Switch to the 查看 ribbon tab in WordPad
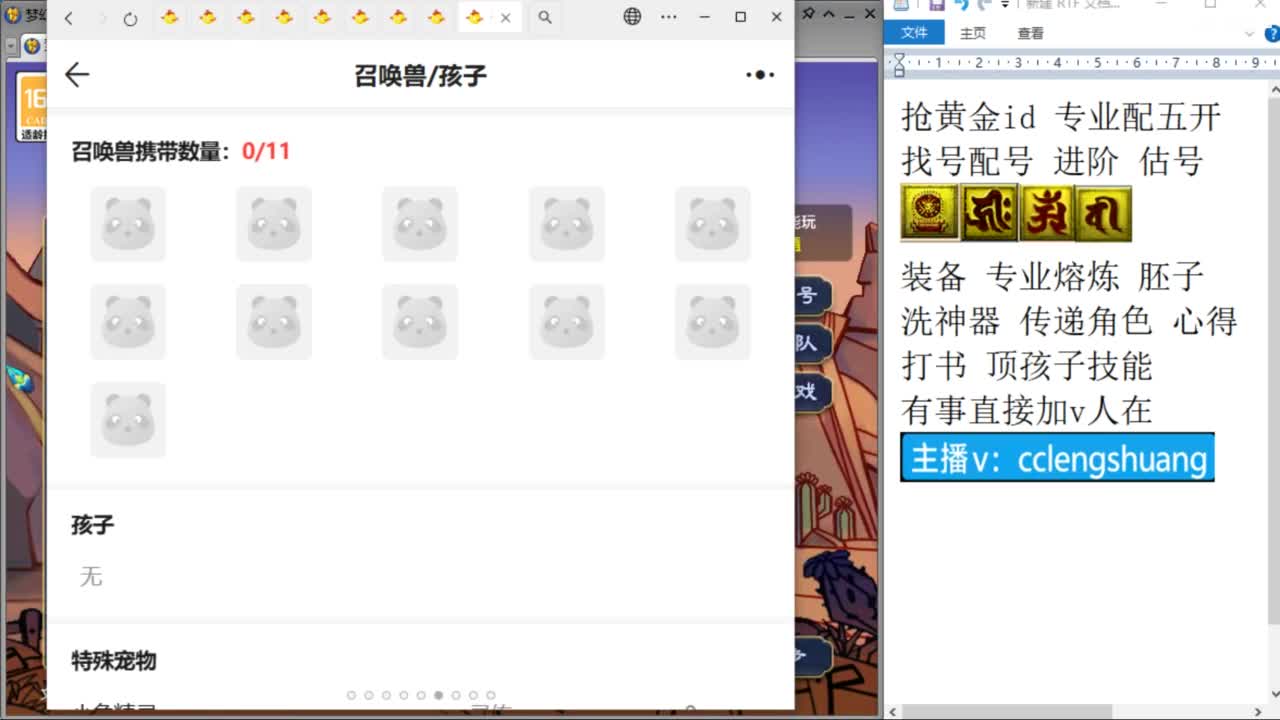 click(1031, 33)
